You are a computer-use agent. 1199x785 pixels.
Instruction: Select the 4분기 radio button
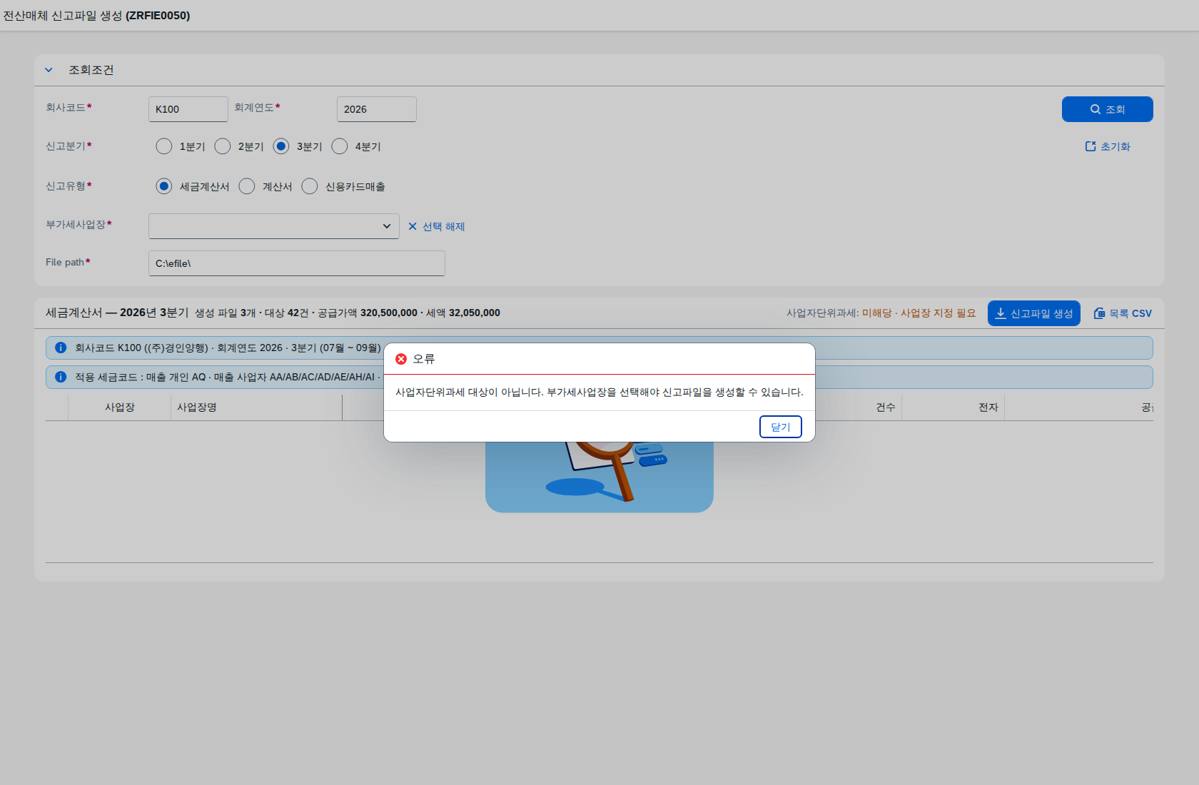tap(340, 146)
